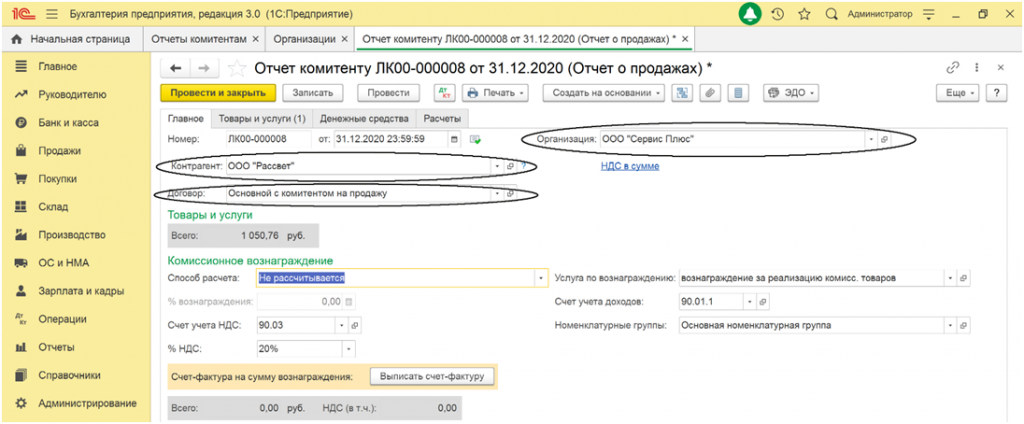Open the help question mark button
The height and width of the screenshot is (424, 1024).
click(997, 93)
